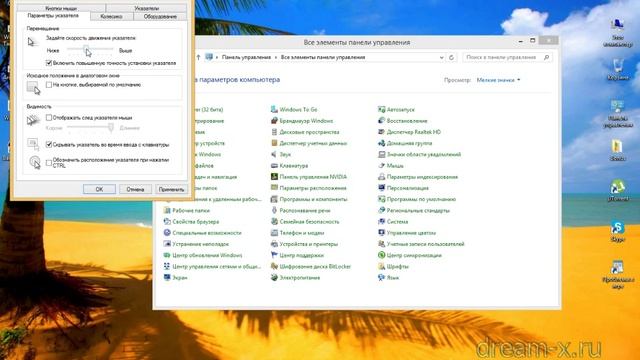The image size is (640, 360).
Task: Open Шифрование диска BitLocker icon
Action: 274,267
